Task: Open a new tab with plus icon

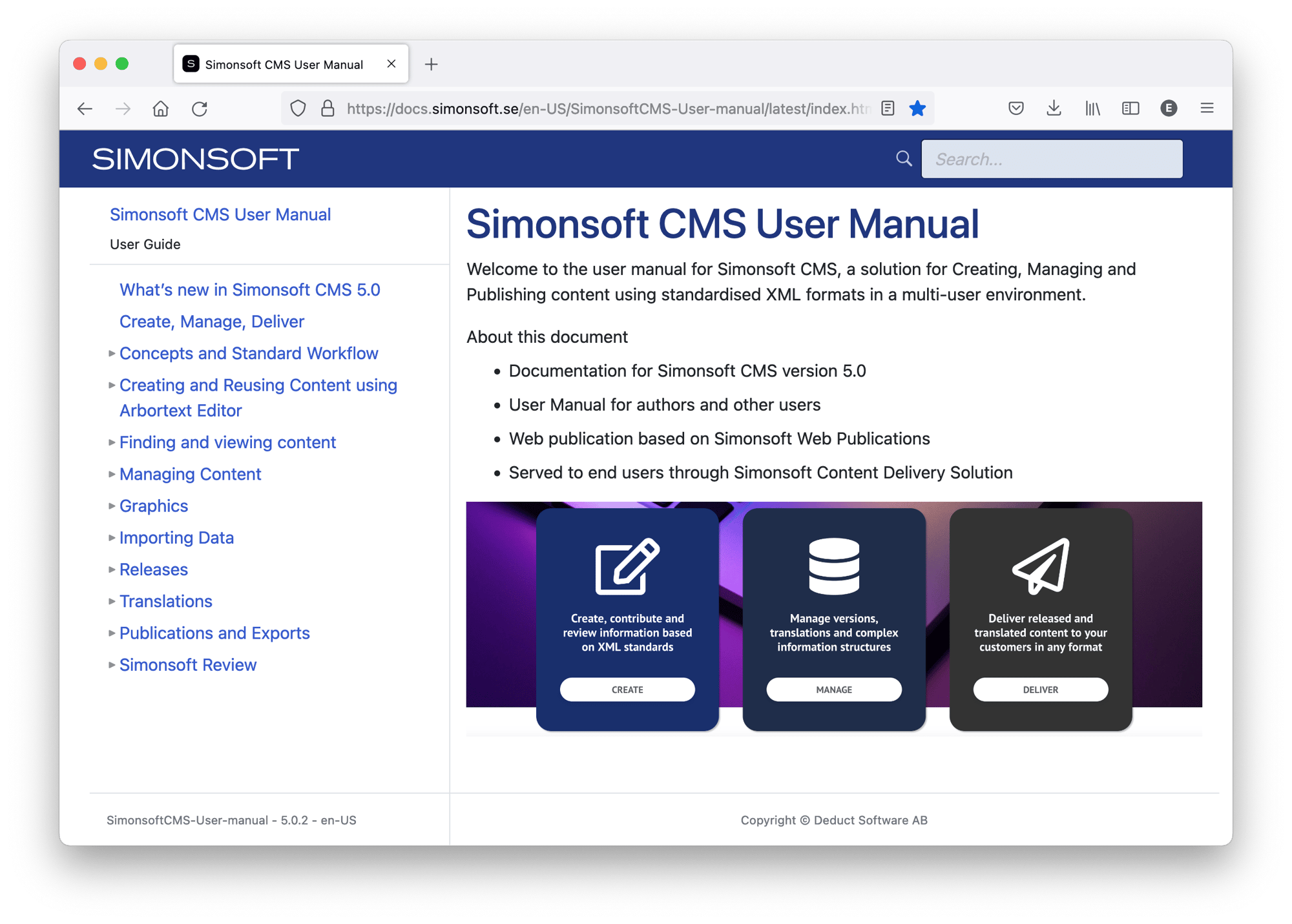Action: pyautogui.click(x=431, y=64)
